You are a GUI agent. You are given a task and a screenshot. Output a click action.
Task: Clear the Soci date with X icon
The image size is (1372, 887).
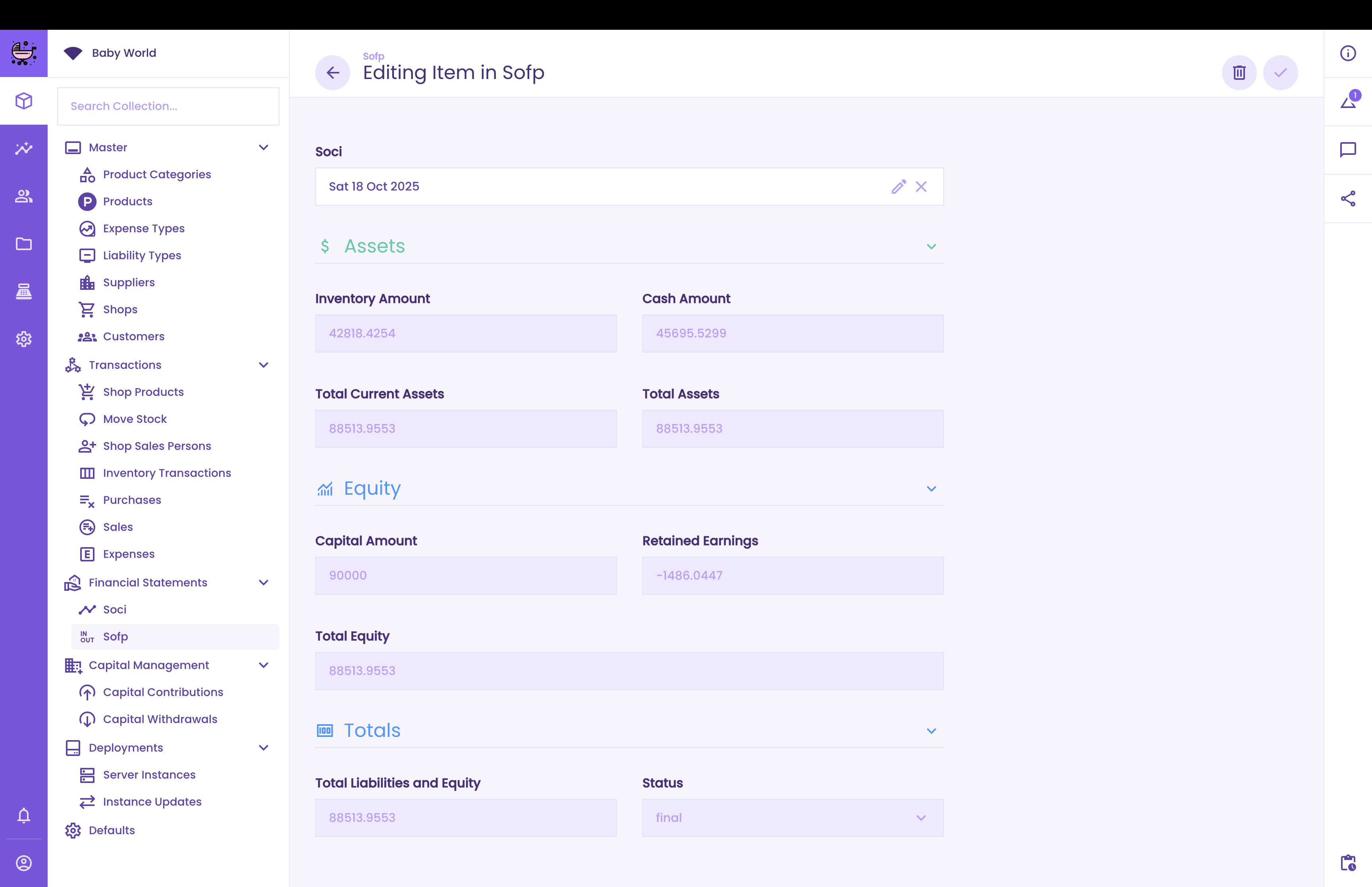pos(921,187)
